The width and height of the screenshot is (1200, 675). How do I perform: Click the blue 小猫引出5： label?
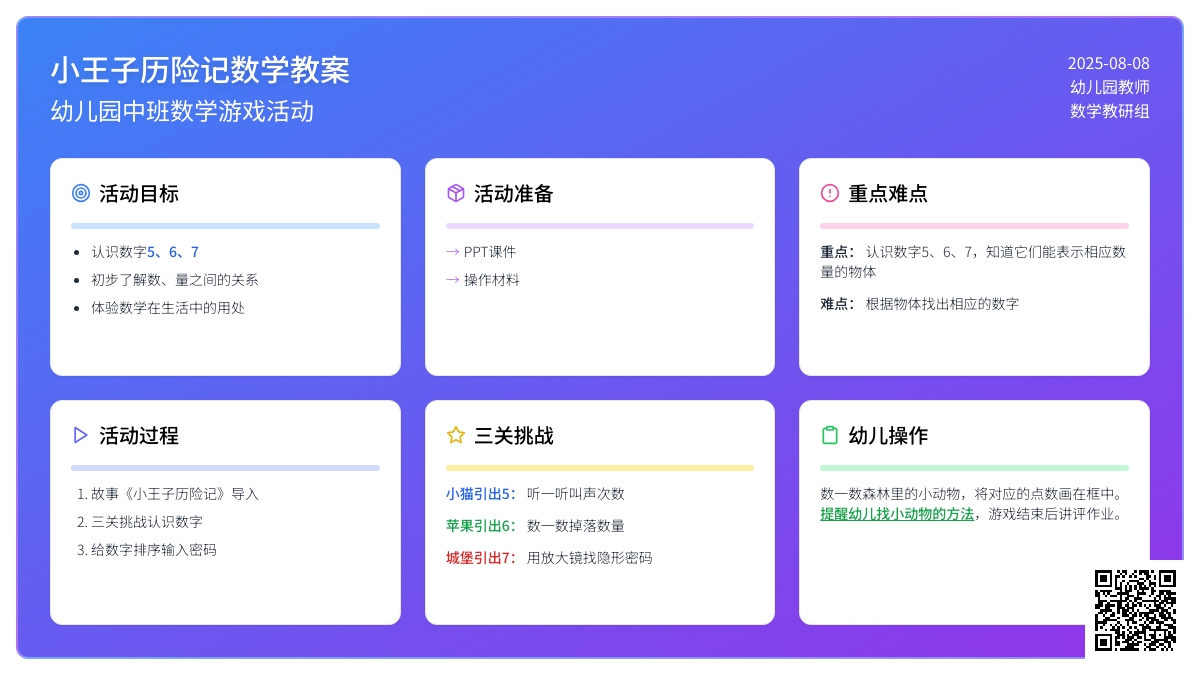click(x=481, y=494)
